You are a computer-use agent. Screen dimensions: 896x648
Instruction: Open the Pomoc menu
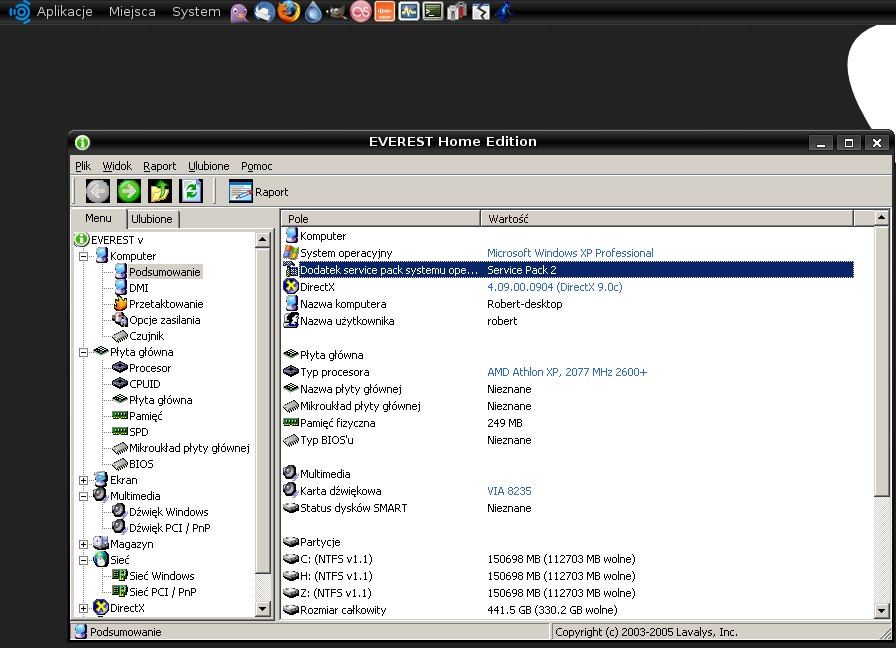(257, 166)
